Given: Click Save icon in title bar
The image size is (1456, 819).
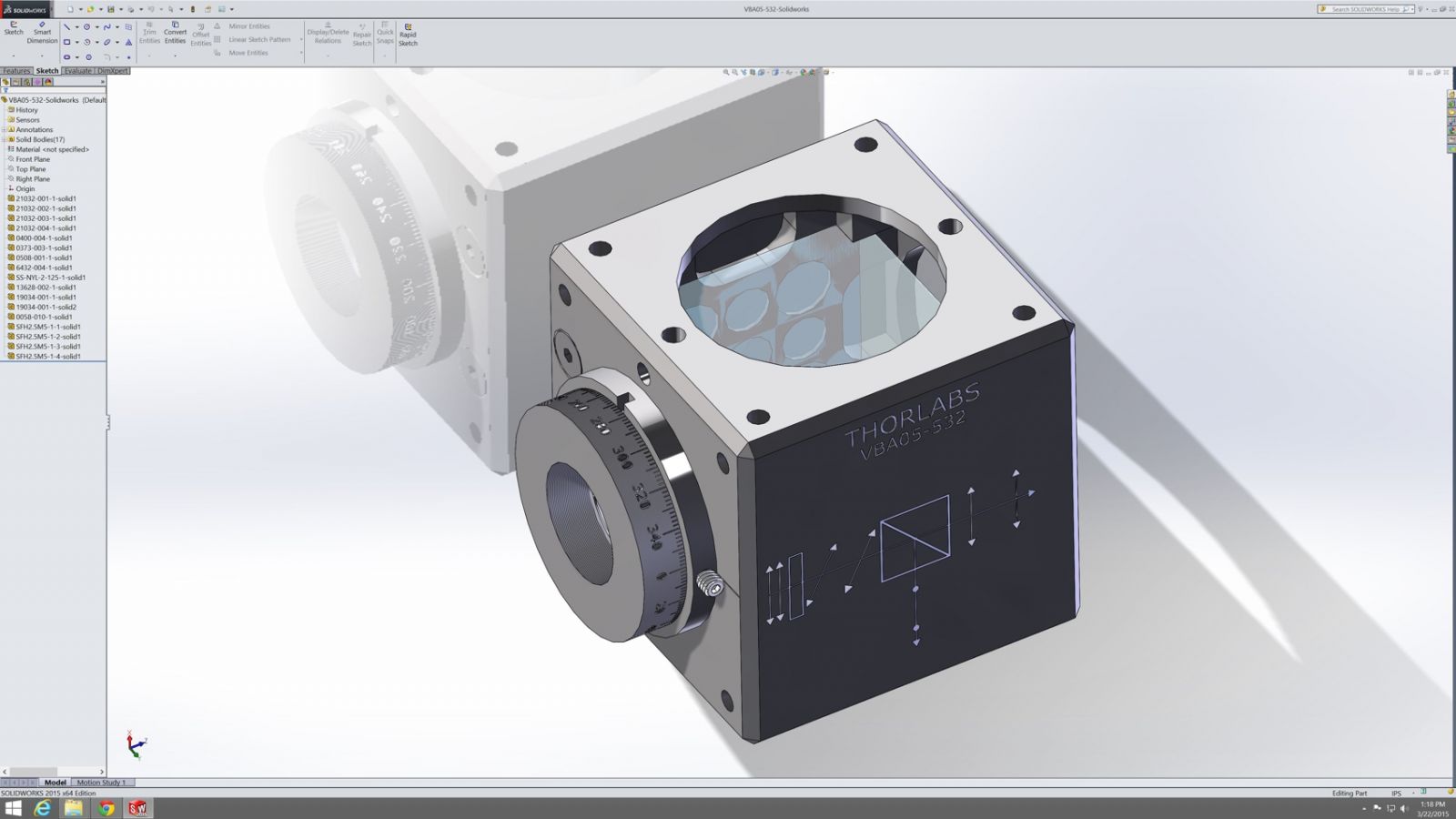Looking at the screenshot, I should [x=111, y=9].
